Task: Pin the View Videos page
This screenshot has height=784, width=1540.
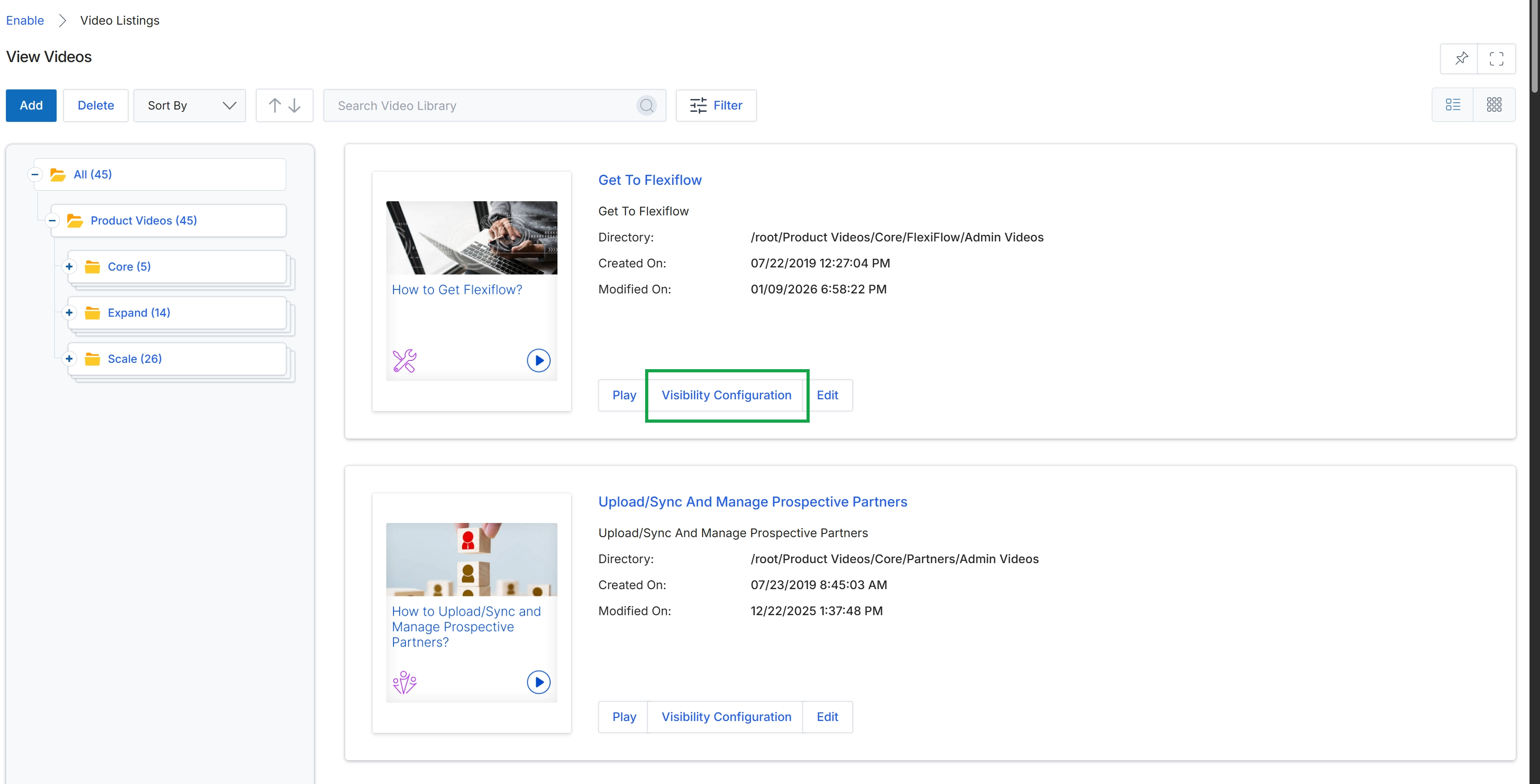Action: [x=1461, y=58]
